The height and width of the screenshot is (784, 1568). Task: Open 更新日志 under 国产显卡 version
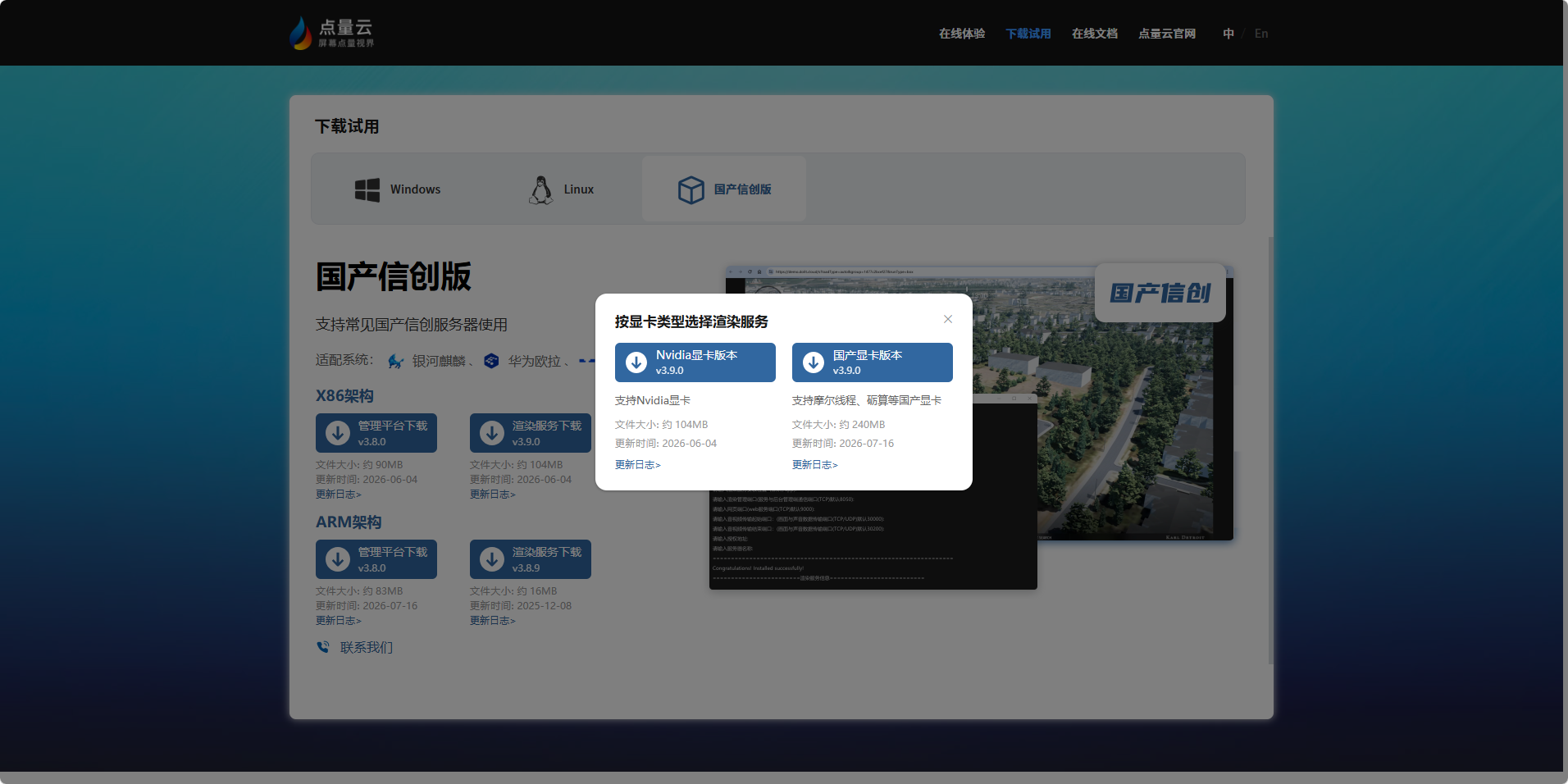point(815,465)
